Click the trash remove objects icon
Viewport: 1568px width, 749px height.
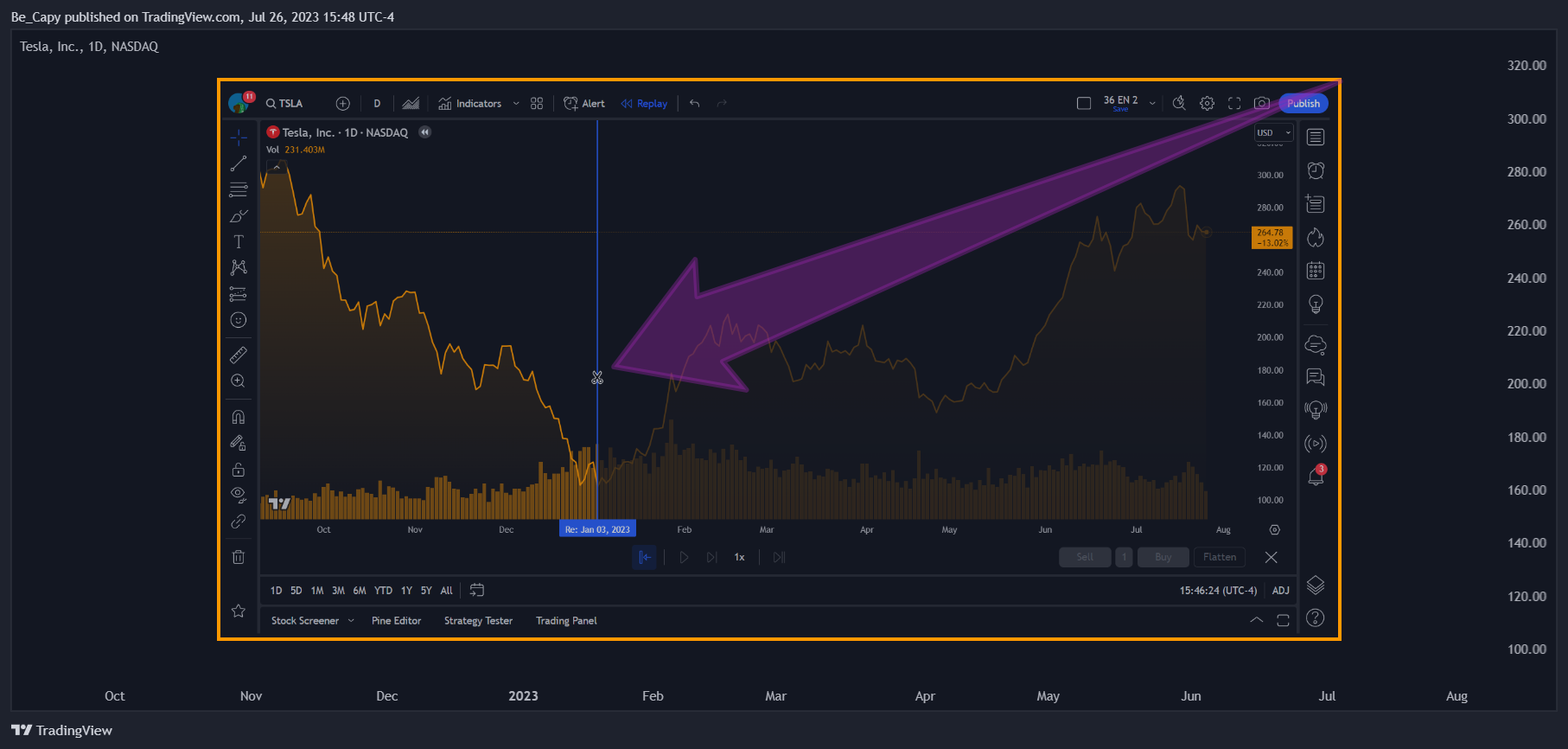click(x=239, y=557)
